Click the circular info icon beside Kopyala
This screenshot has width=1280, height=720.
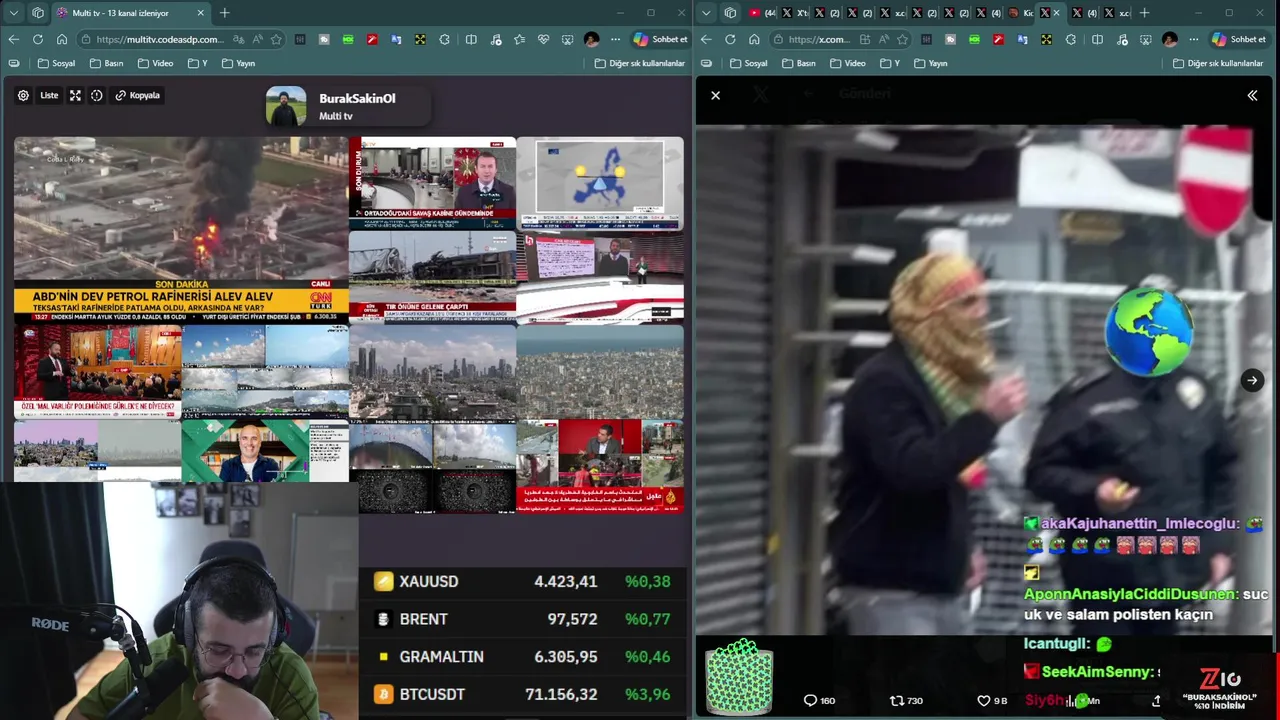(x=97, y=96)
